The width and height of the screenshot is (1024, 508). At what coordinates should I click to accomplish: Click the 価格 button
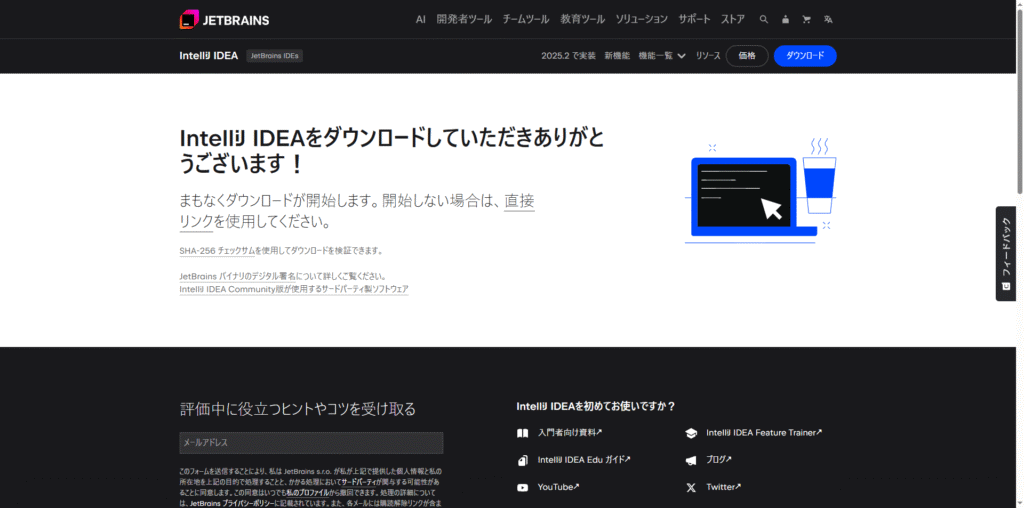tap(747, 56)
